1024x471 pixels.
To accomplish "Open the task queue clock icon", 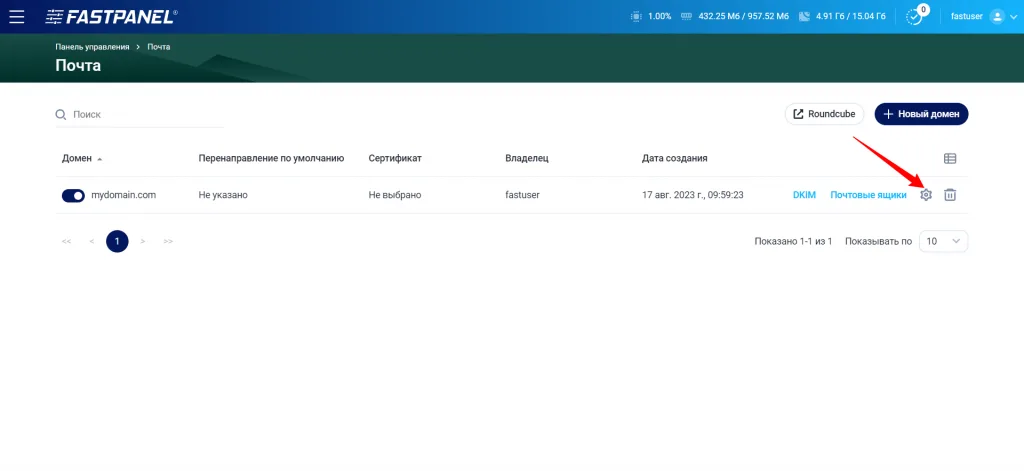I will pyautogui.click(x=916, y=16).
